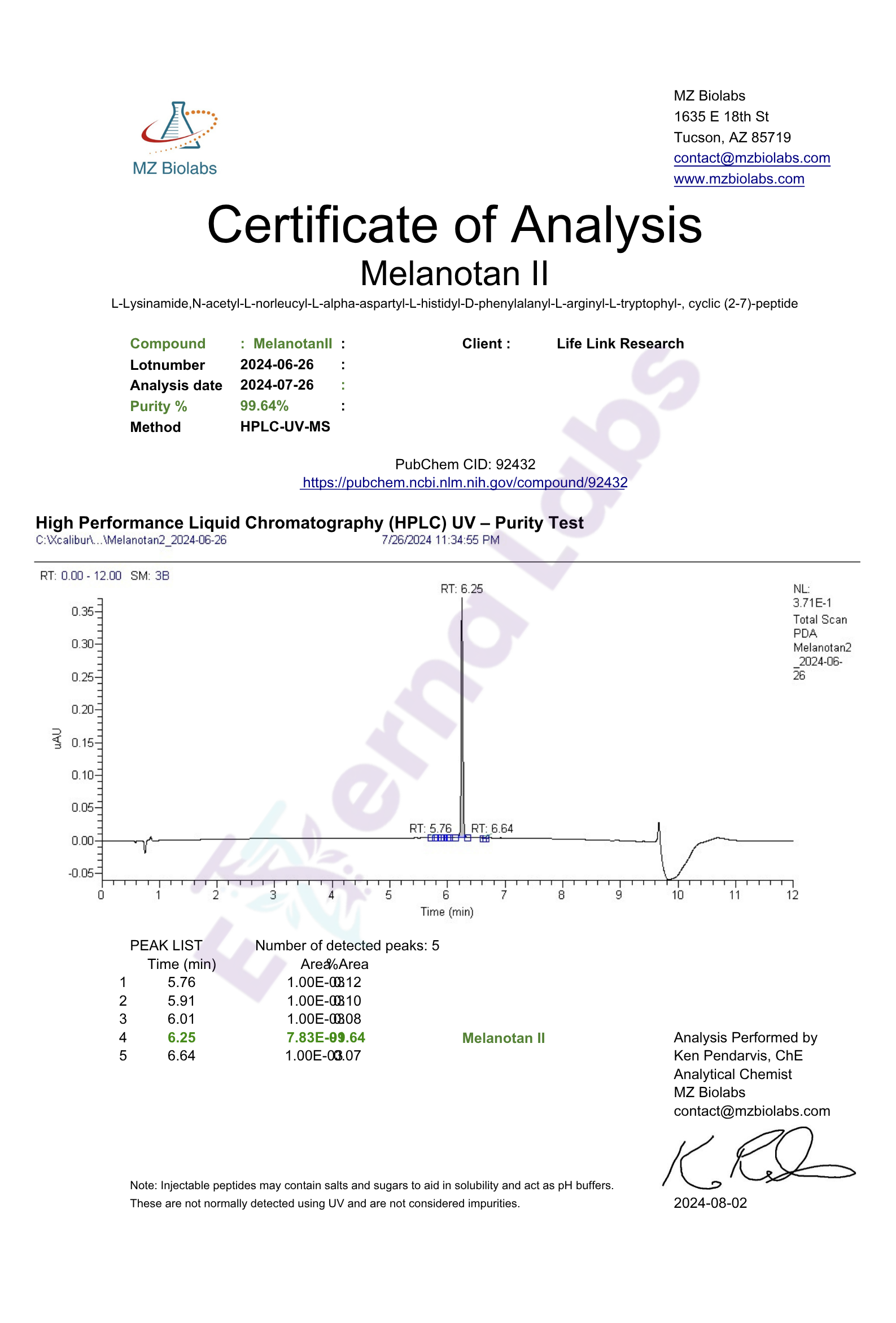Click the signature date 2024-08-02
The width and height of the screenshot is (896, 1323).
click(710, 1203)
